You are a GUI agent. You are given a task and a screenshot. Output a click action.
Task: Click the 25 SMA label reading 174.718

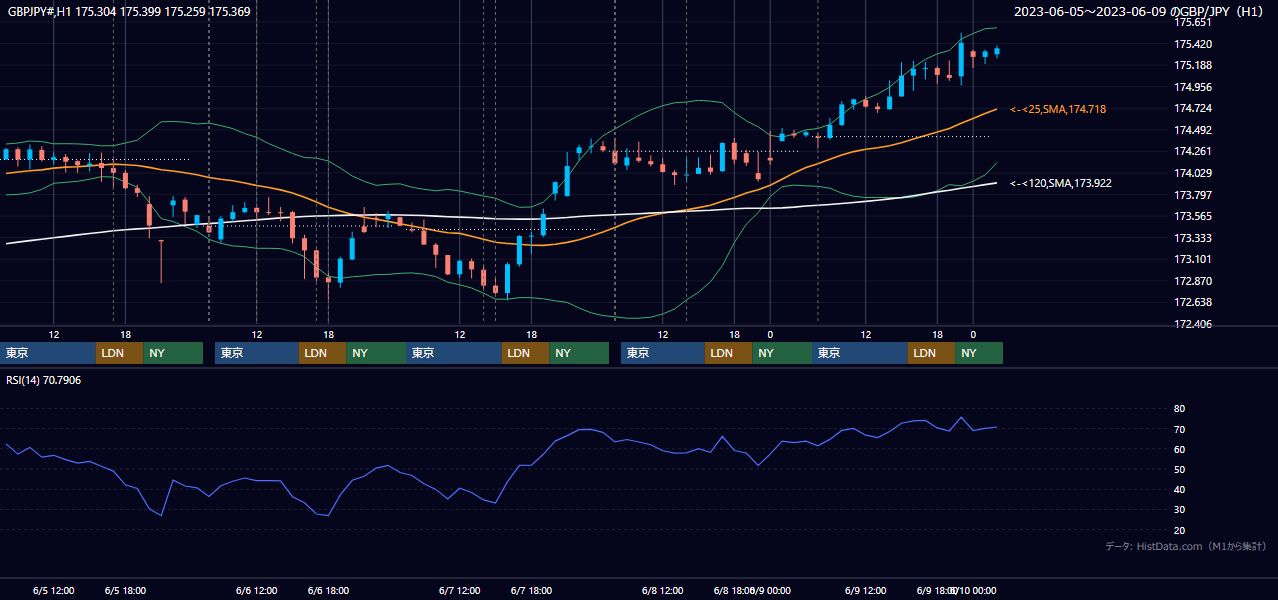1058,109
